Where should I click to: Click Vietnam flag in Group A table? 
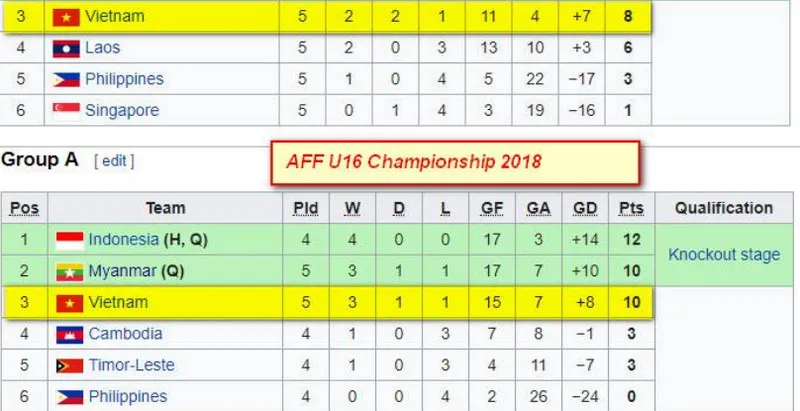tap(69, 302)
